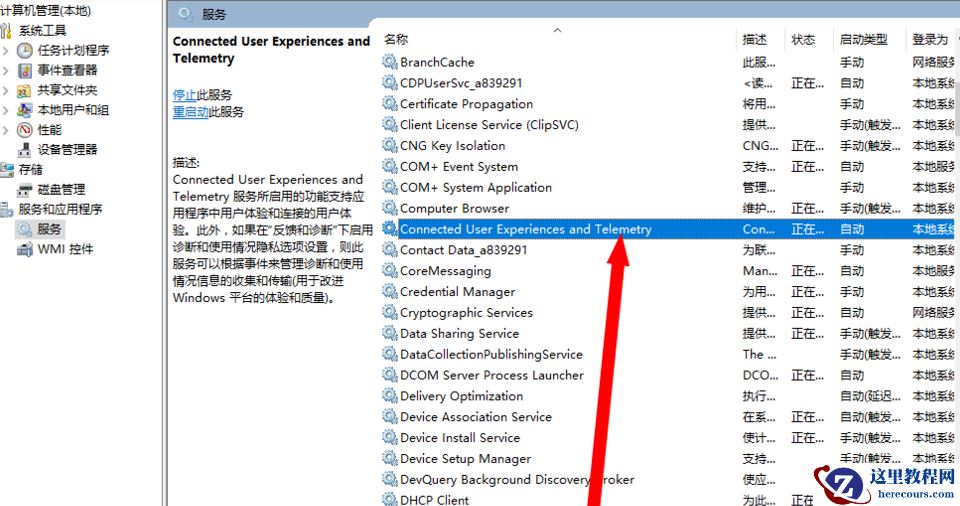Click the Device Manager icon

tap(24, 149)
